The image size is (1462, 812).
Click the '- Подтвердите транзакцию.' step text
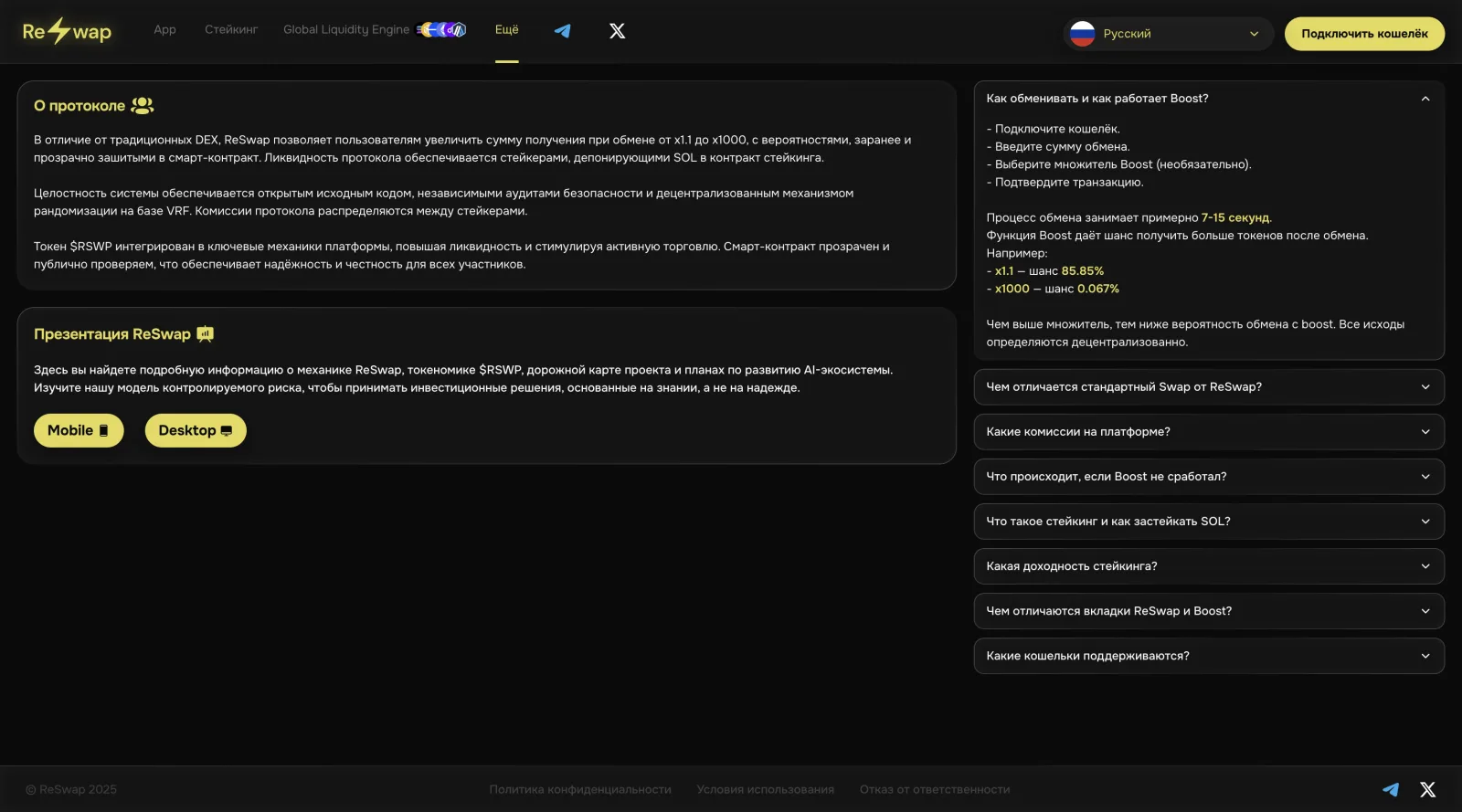[1065, 182]
